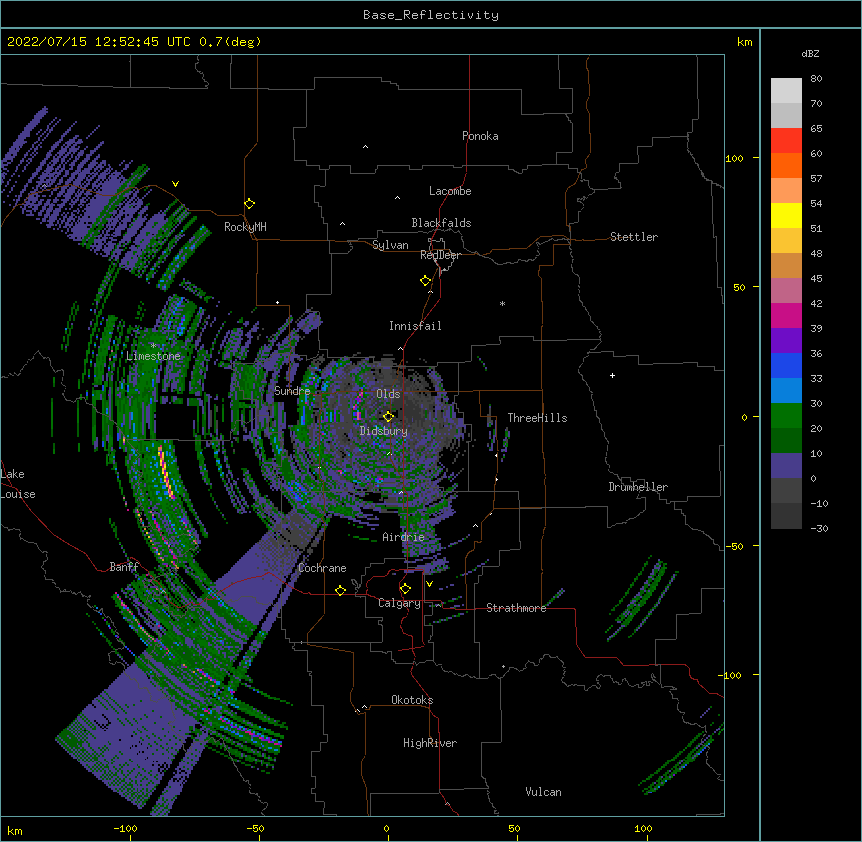Viewport: 862px width, 842px height.
Task: Click the Stettler city label
Action: (633, 237)
